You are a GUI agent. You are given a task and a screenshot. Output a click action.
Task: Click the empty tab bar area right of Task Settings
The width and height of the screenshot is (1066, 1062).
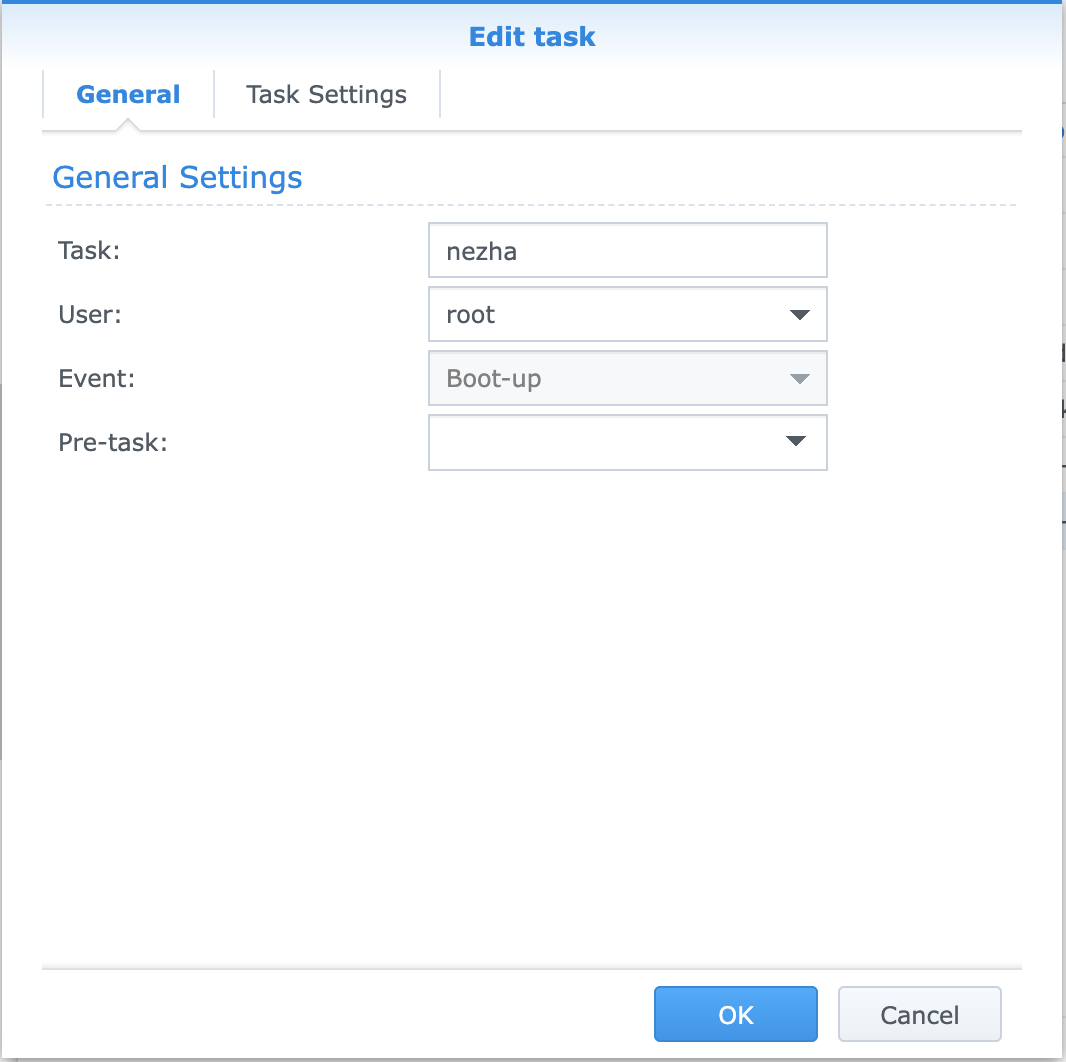coord(730,95)
